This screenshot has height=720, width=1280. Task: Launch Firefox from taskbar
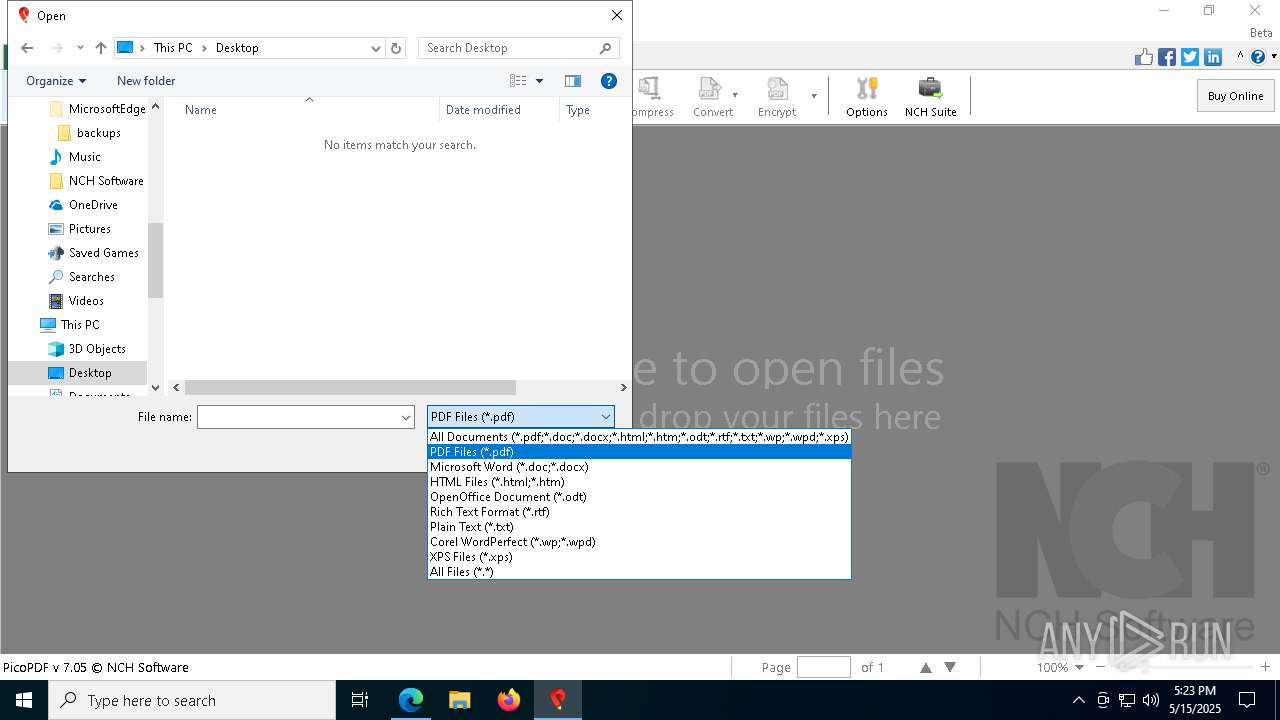point(509,700)
